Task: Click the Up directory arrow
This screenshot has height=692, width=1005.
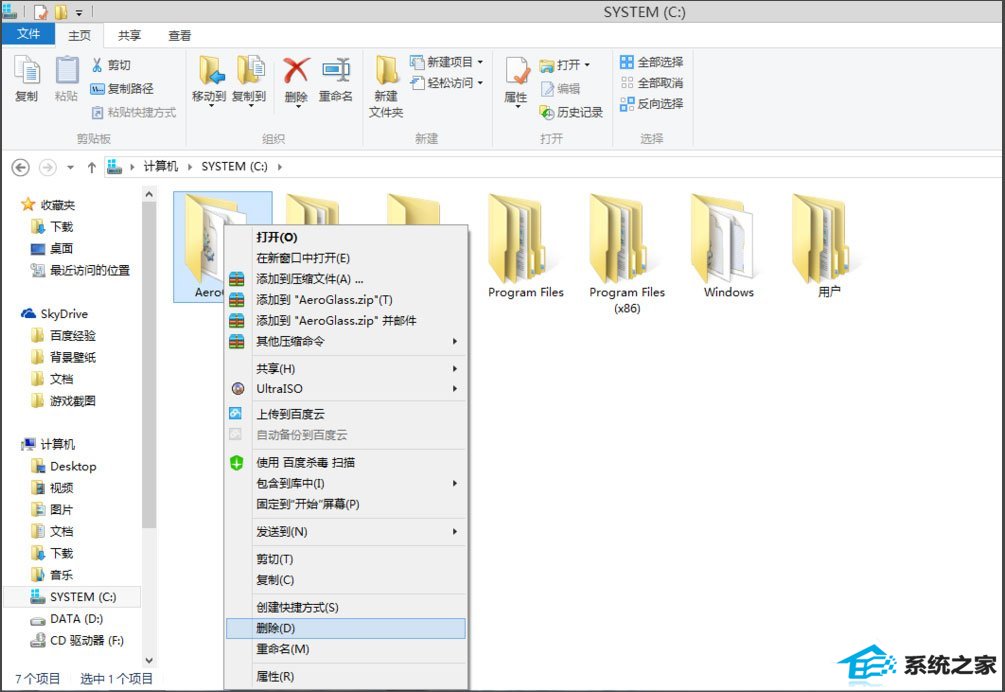Action: (92, 167)
